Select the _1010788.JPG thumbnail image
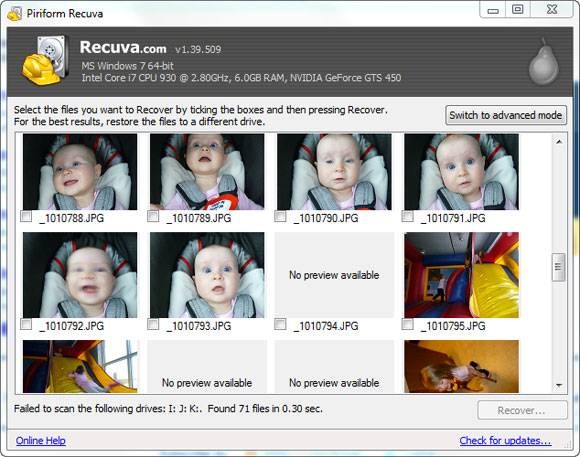Viewport: 580px width, 457px height. click(80, 172)
